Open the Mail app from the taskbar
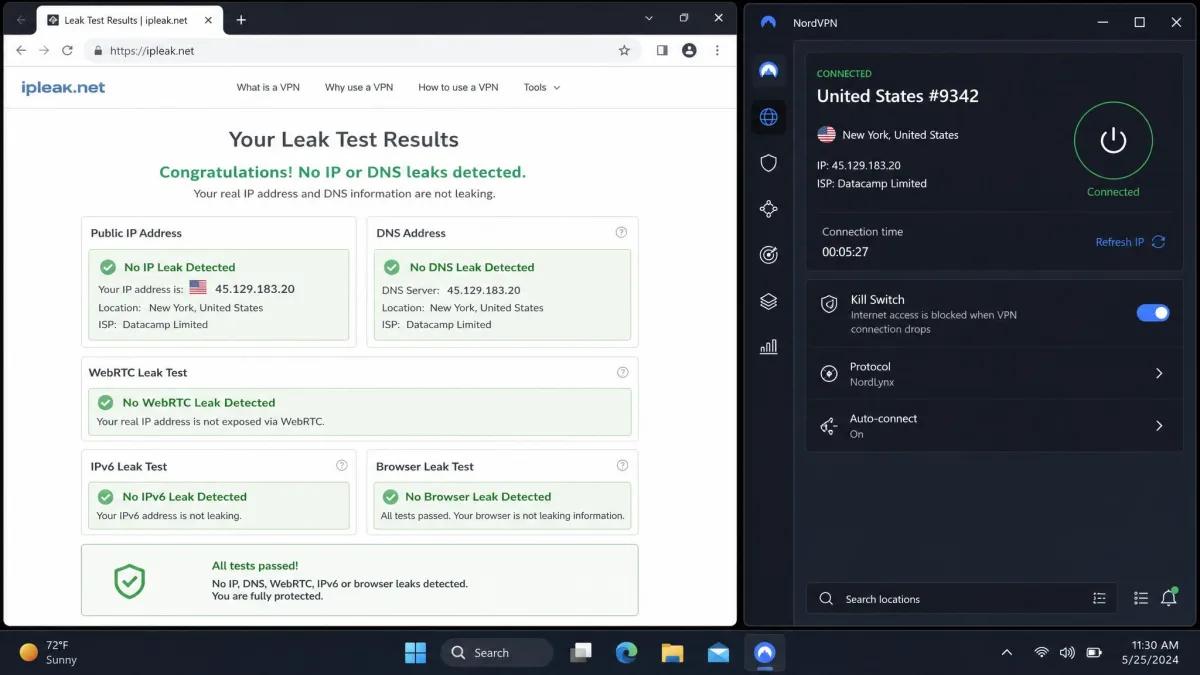 click(x=718, y=653)
